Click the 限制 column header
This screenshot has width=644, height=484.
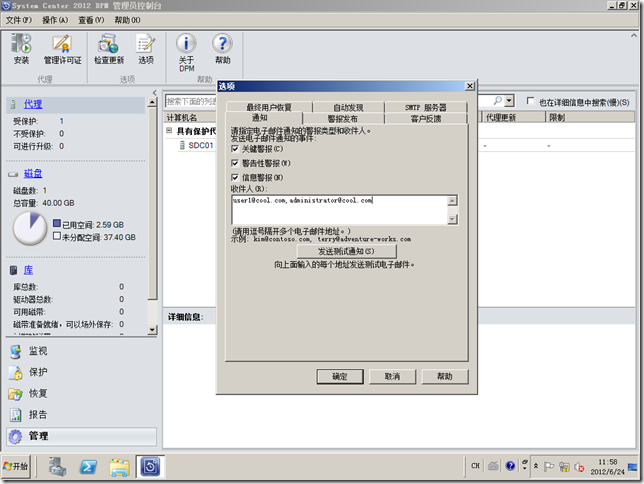tap(590, 118)
